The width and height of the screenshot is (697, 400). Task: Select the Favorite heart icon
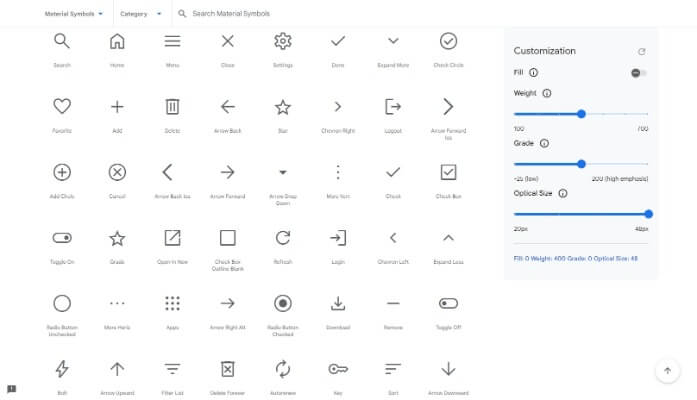(62, 106)
